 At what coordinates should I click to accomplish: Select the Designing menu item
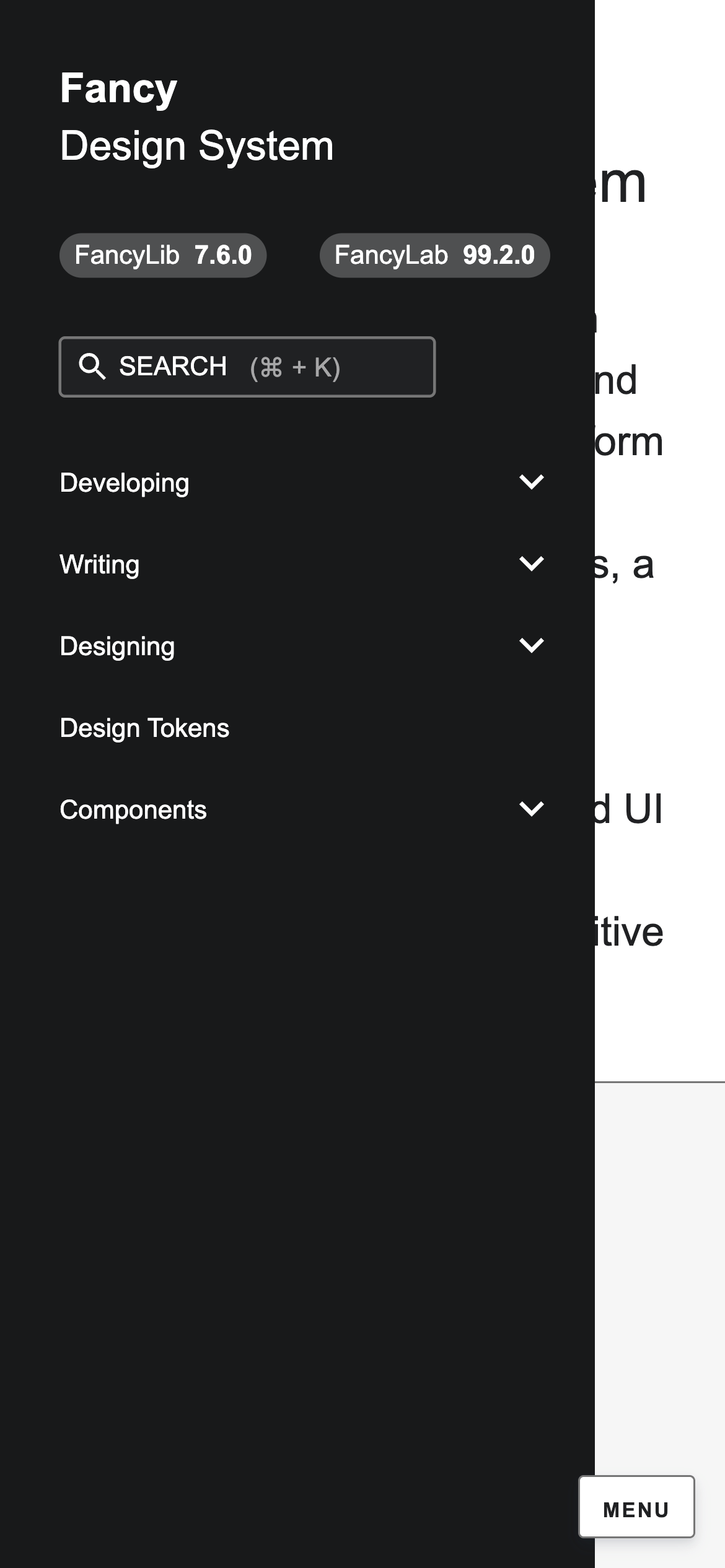[x=118, y=647]
